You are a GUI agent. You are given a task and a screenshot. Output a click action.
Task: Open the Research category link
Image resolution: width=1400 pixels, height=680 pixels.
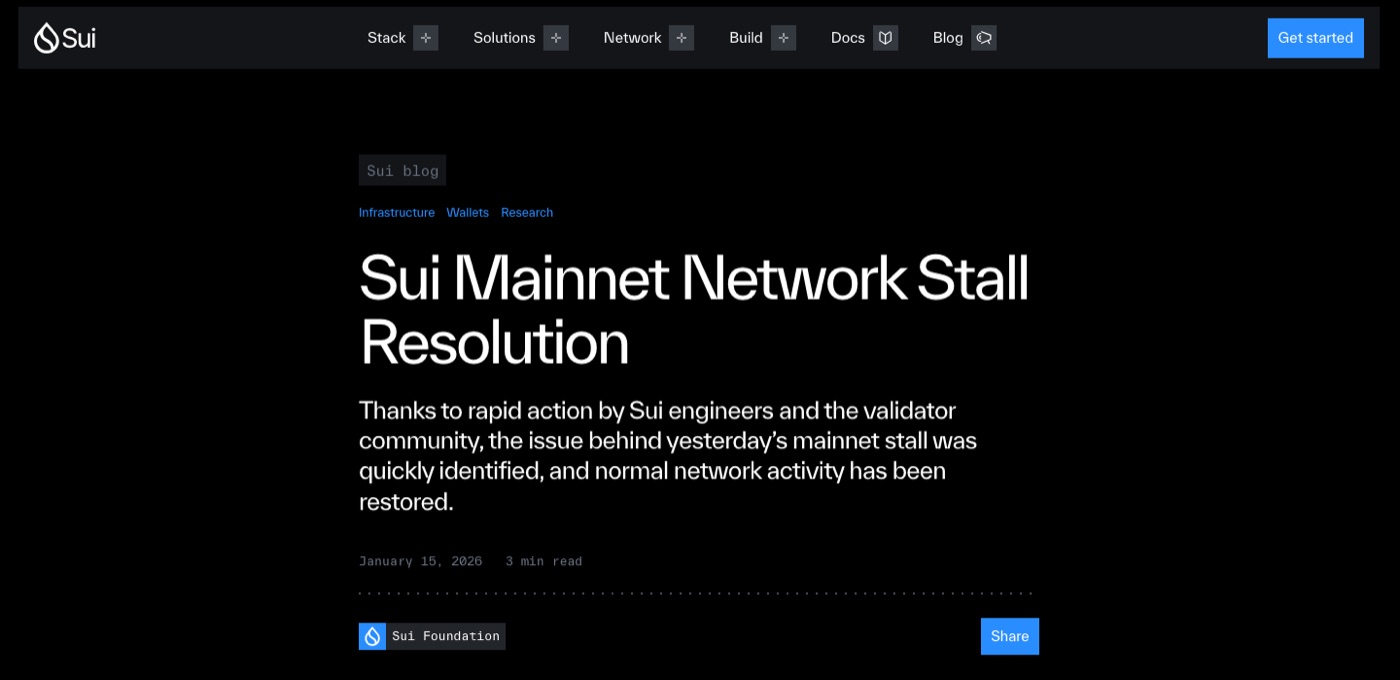tap(527, 212)
